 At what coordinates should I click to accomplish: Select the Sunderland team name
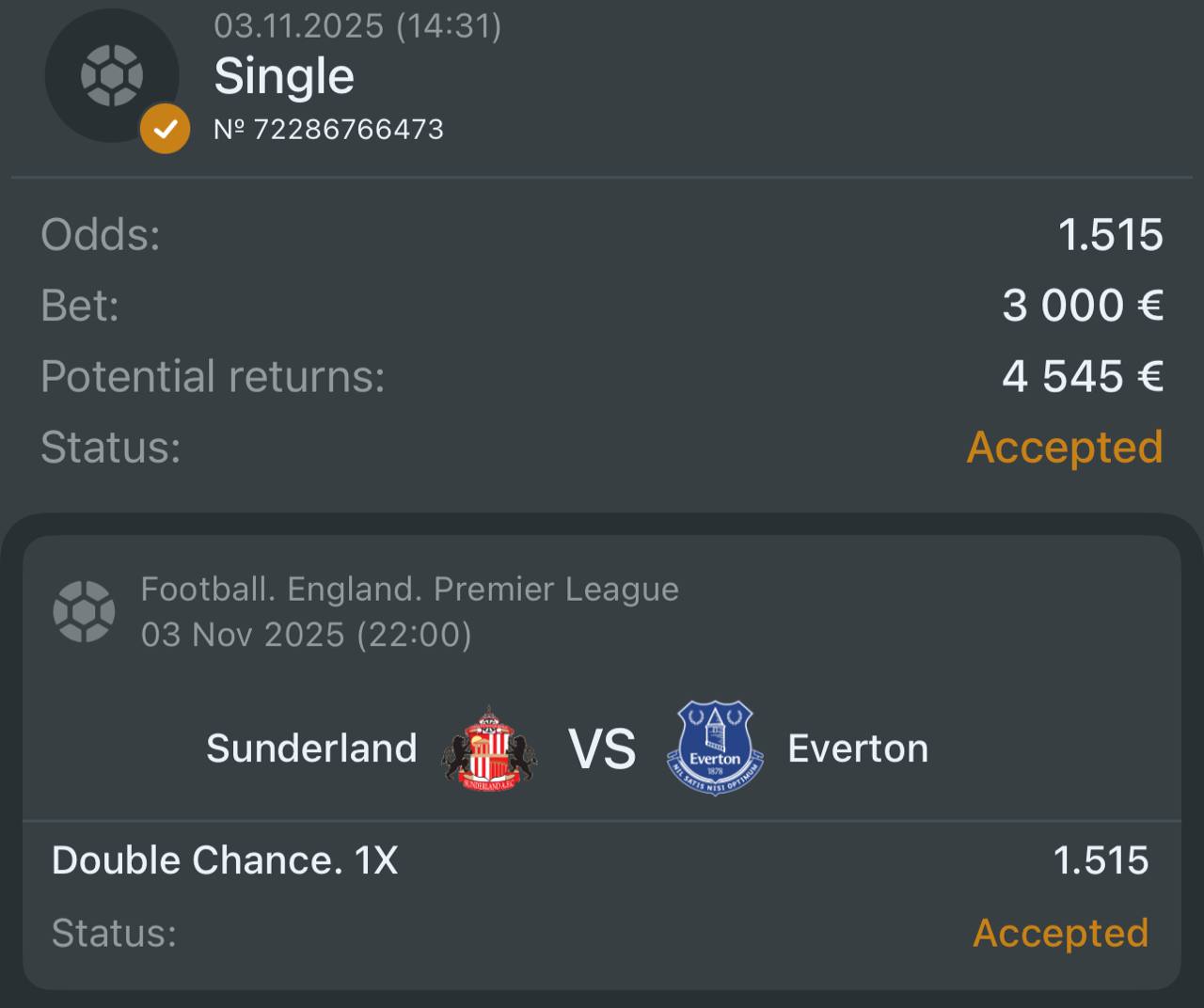tap(311, 748)
